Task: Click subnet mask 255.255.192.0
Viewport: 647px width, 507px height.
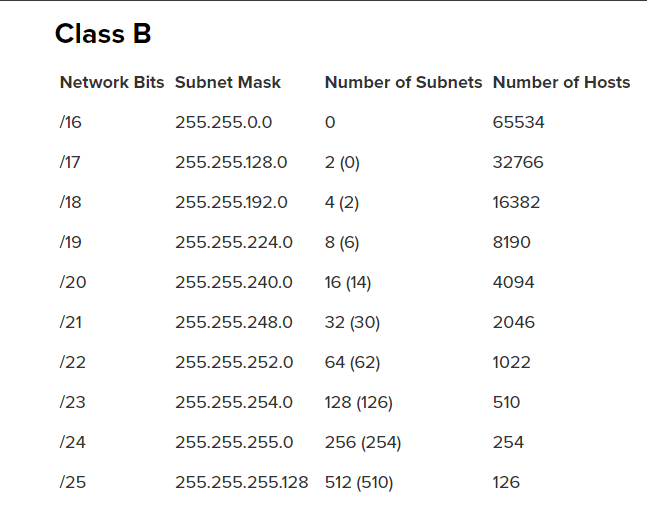Action: point(231,203)
